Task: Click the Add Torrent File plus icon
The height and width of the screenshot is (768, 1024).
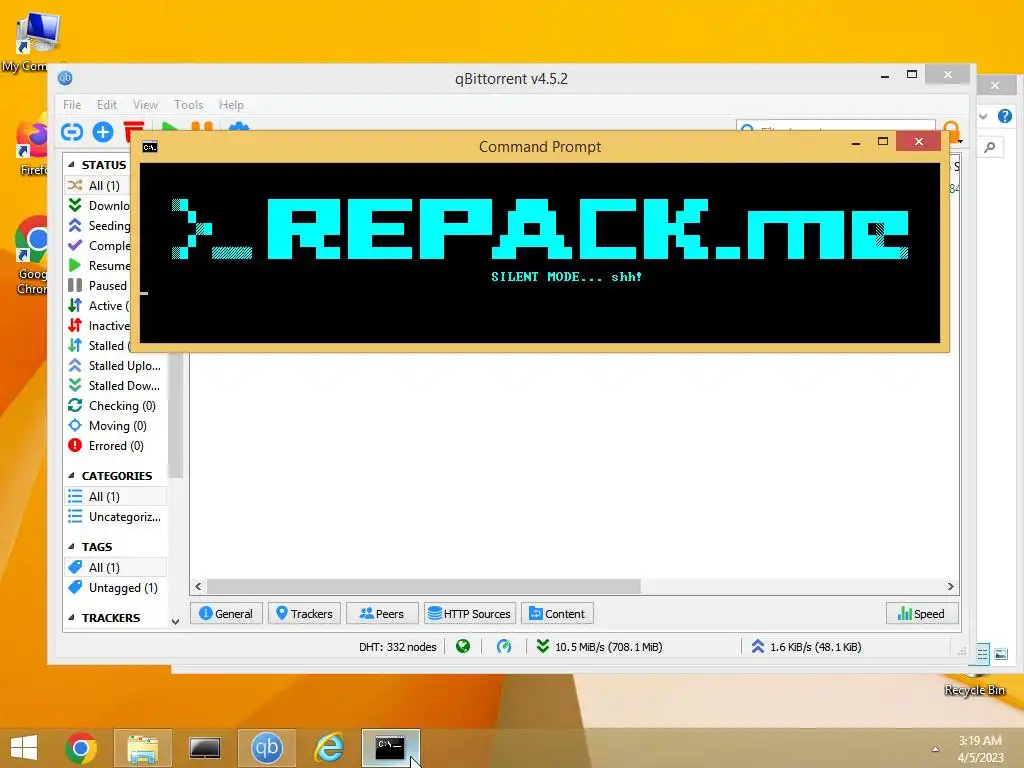Action: click(103, 132)
